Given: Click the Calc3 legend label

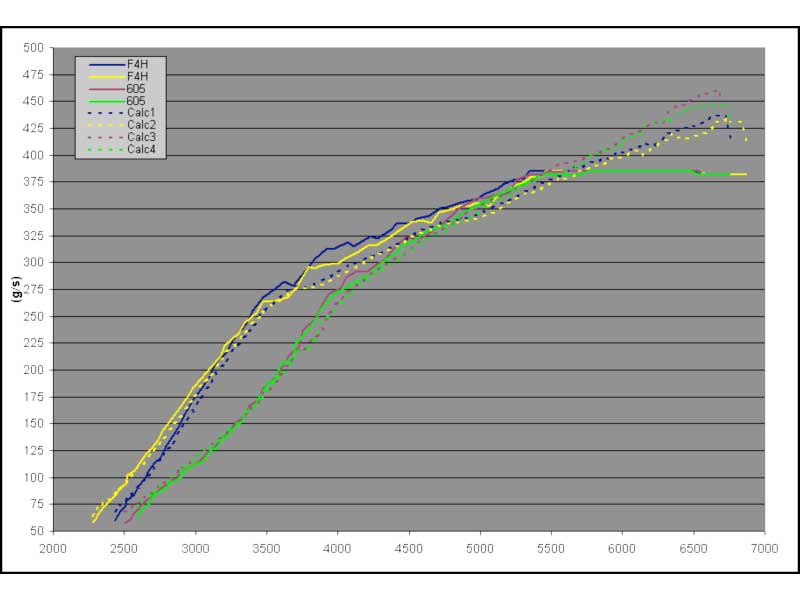Looking at the screenshot, I should 140,138.
